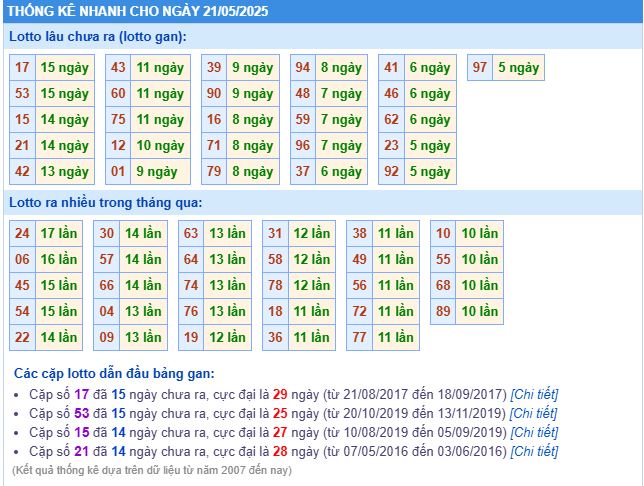Select lotto number 53 in gan table

click(x=22, y=93)
